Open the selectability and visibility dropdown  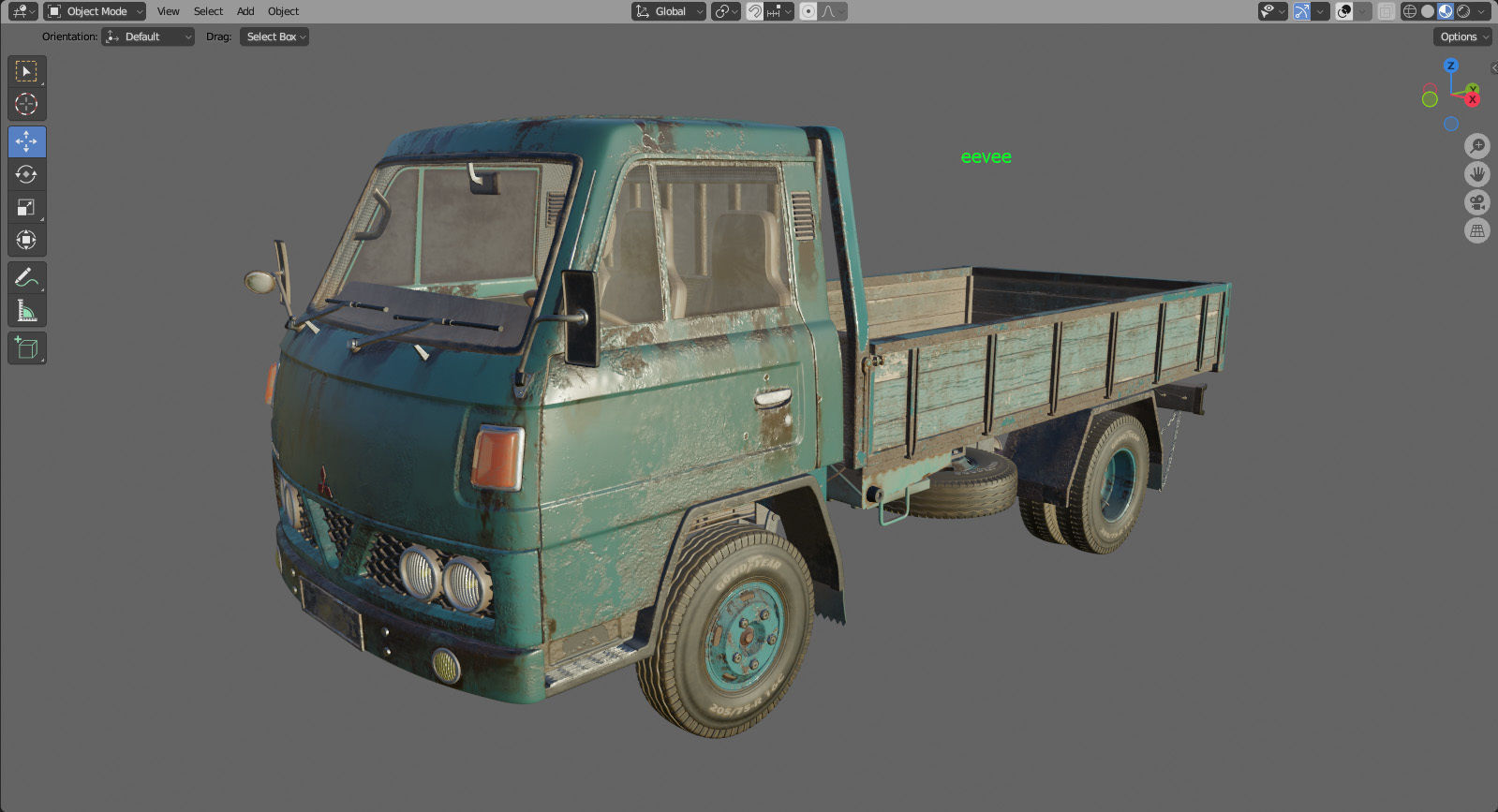click(1272, 11)
